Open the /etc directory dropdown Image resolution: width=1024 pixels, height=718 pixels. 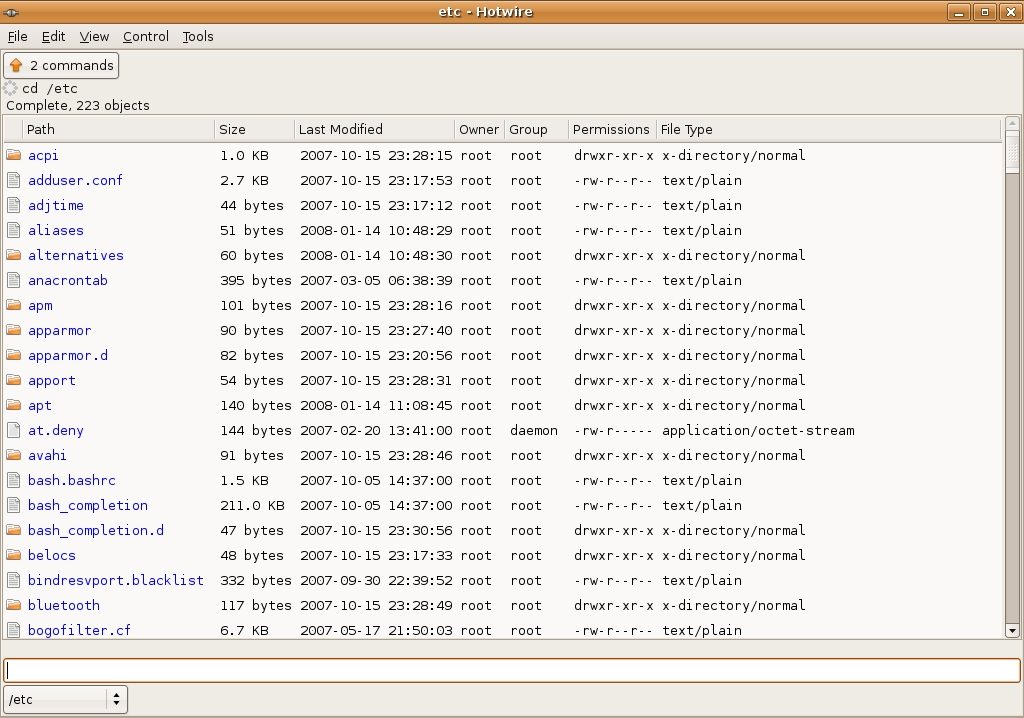(x=65, y=699)
